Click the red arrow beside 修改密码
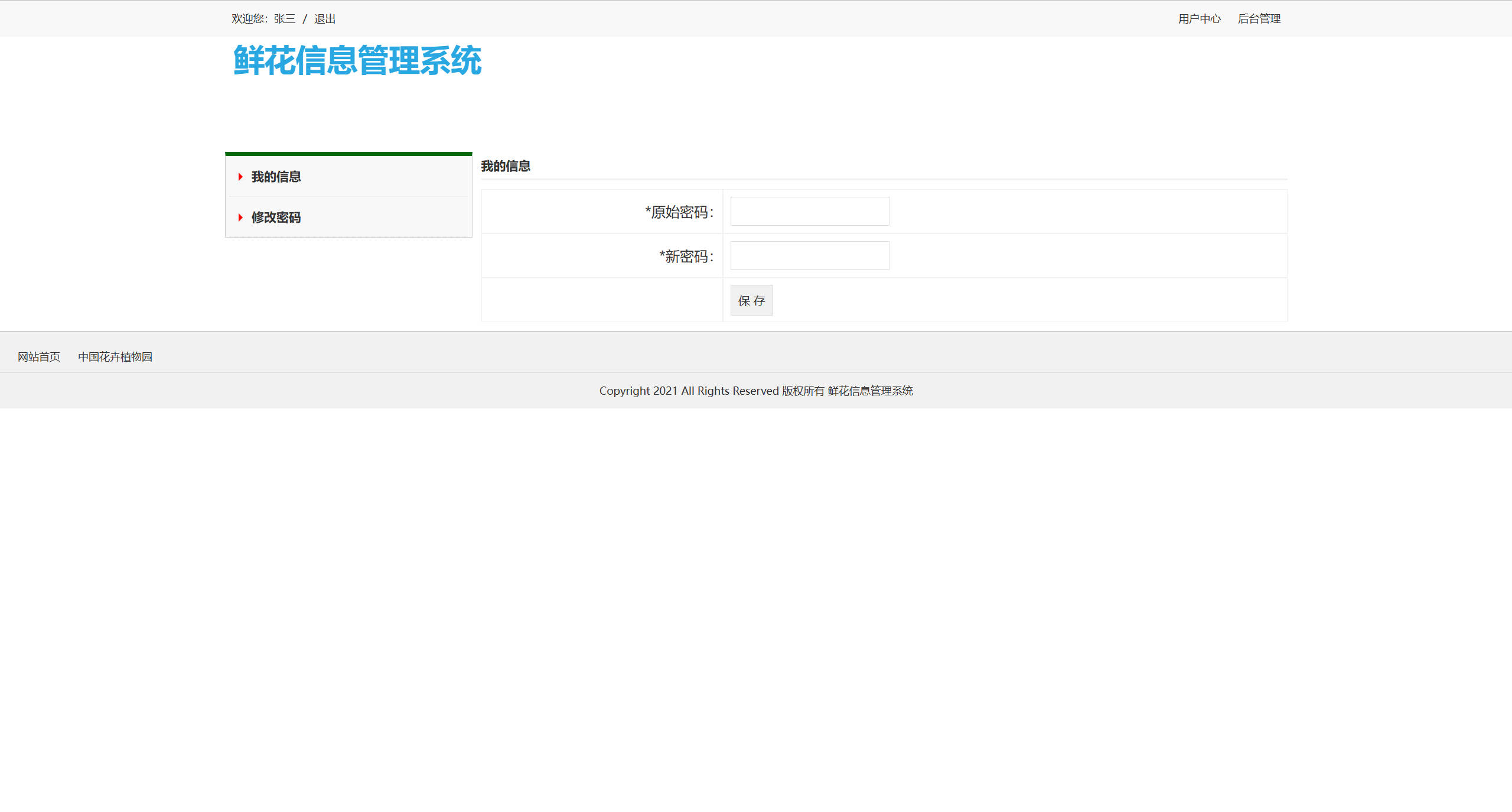This screenshot has height=812, width=1512. (240, 217)
